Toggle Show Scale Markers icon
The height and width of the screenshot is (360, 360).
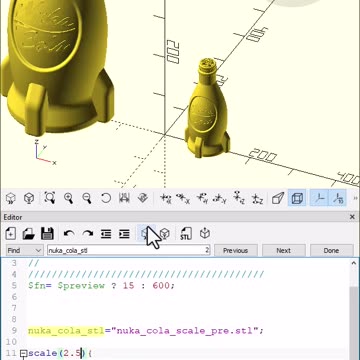[x=338, y=198]
